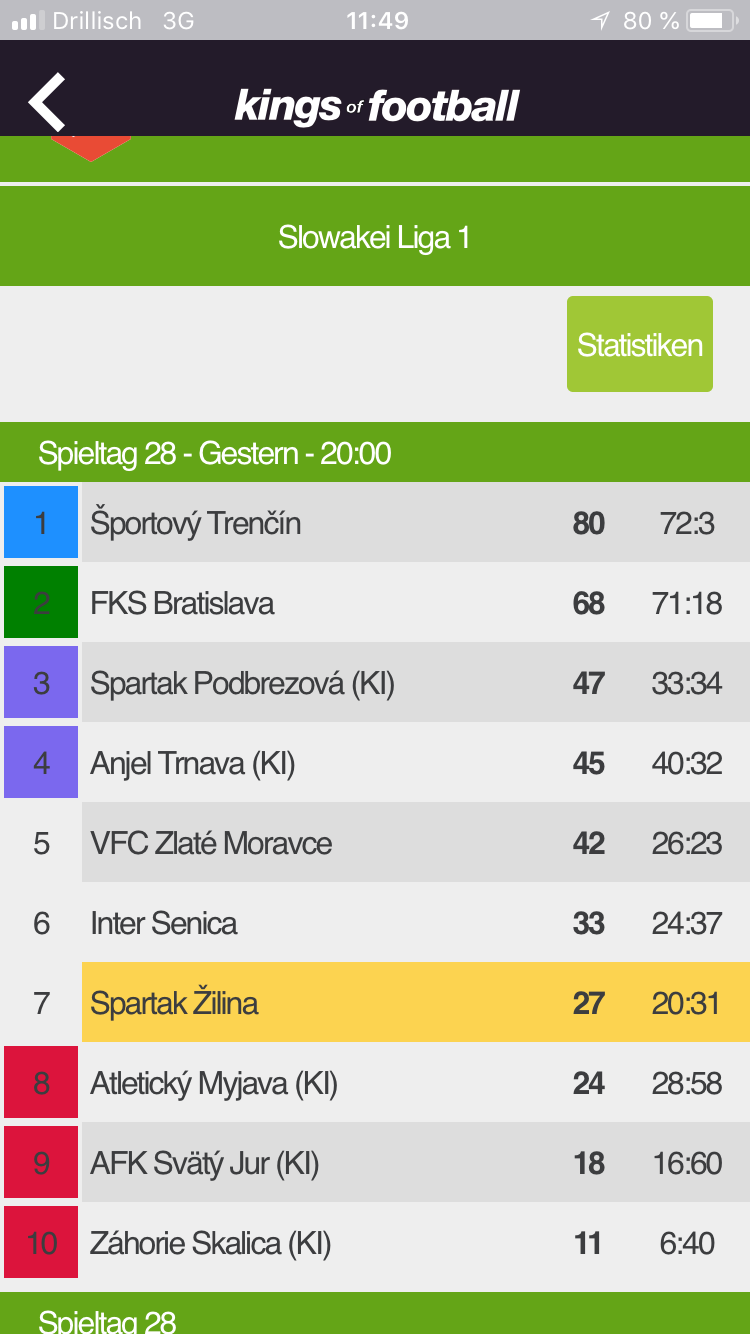Tap the back arrow icon
Viewport: 750px width, 1334px height.
pos(46,102)
